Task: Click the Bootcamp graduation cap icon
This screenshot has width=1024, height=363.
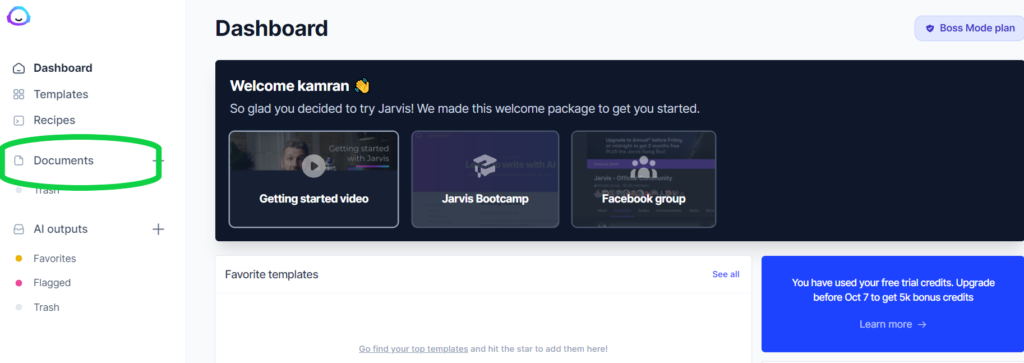Action: pyautogui.click(x=485, y=166)
